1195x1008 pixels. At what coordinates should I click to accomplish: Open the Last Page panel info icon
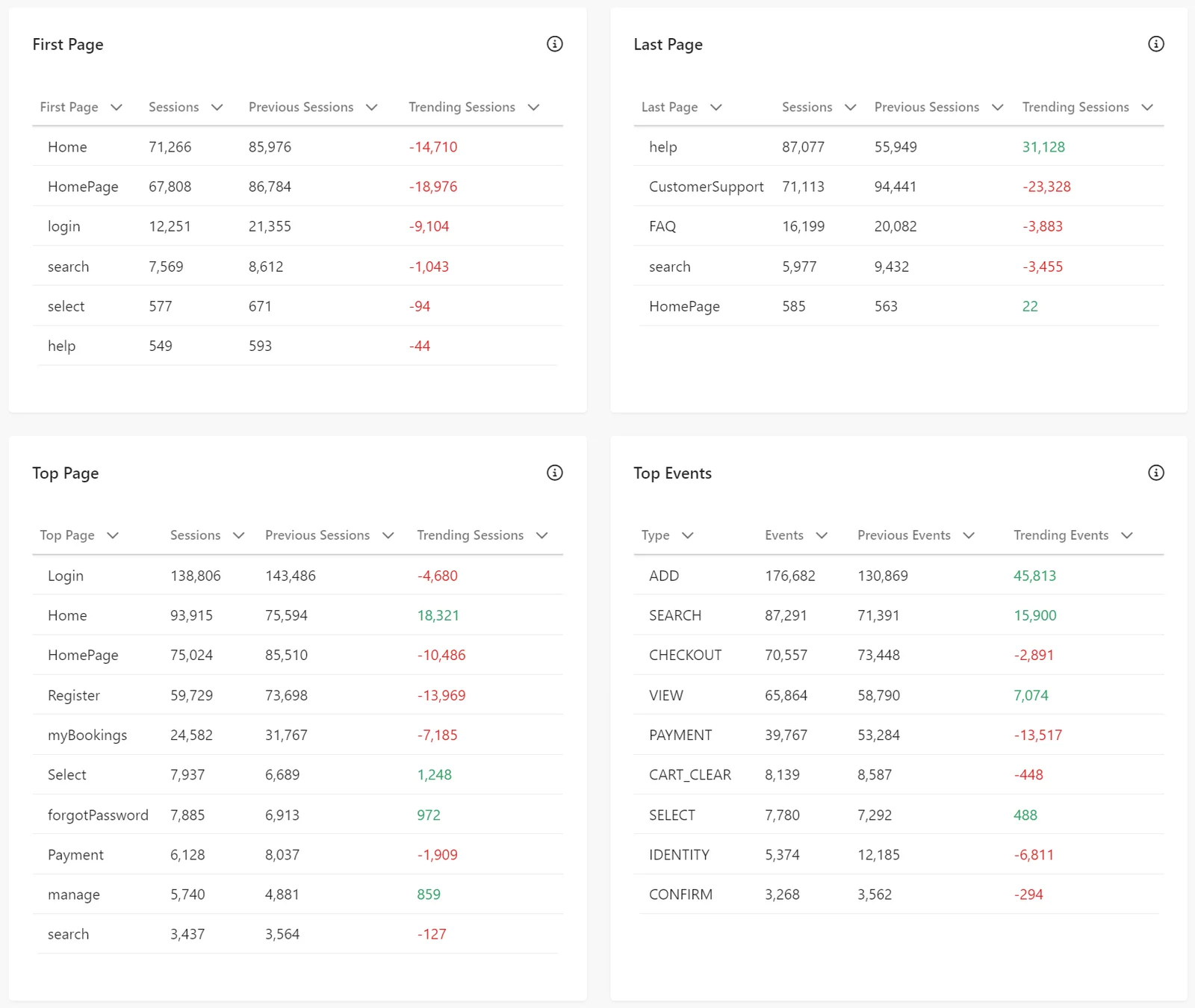pyautogui.click(x=1155, y=44)
